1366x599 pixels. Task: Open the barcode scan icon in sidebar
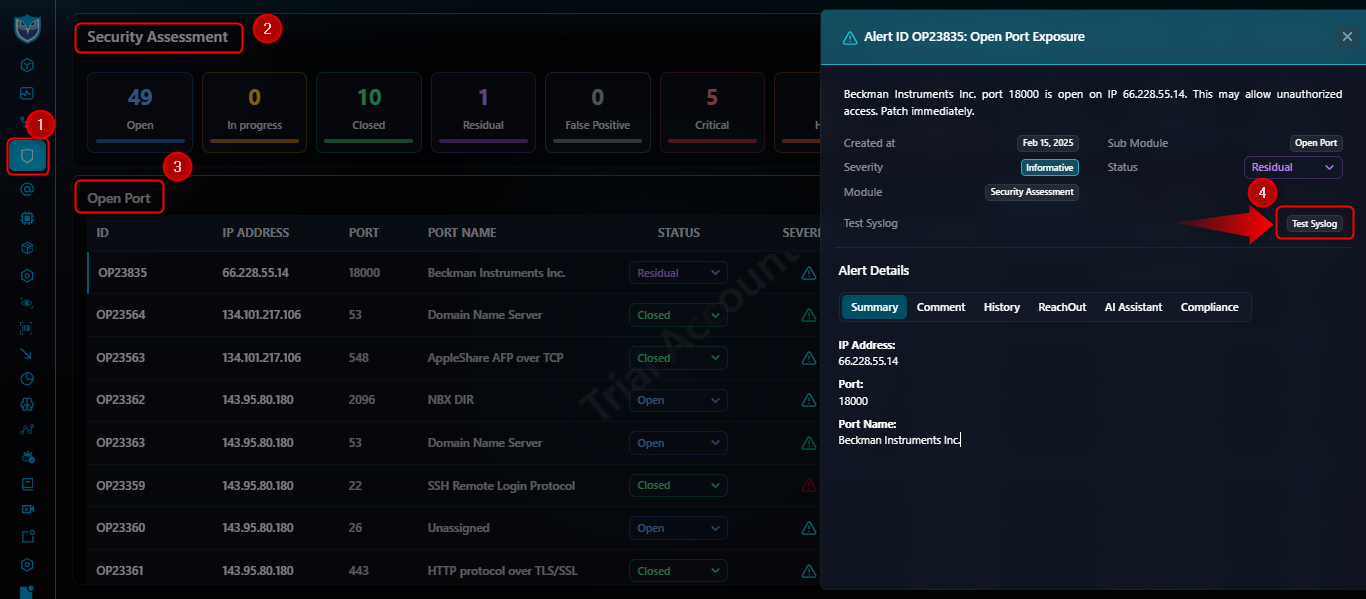(27, 326)
